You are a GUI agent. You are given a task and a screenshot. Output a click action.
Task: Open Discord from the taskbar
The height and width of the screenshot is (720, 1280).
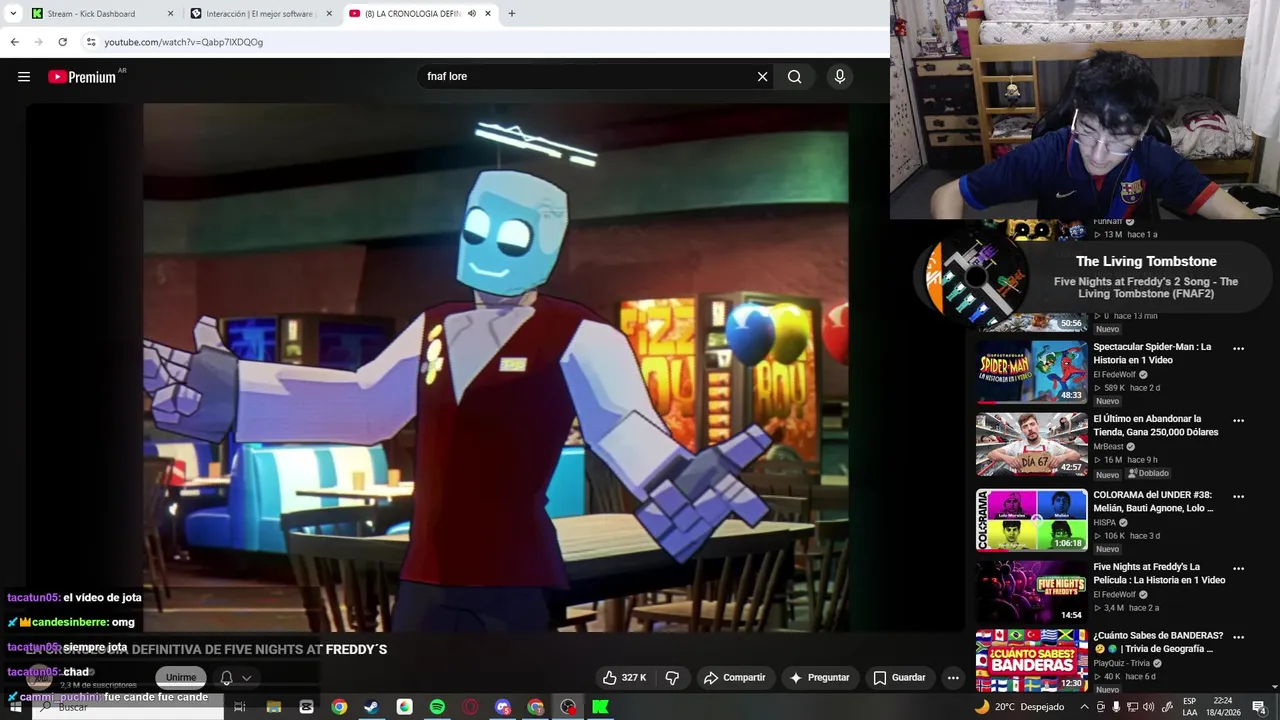coord(503,707)
